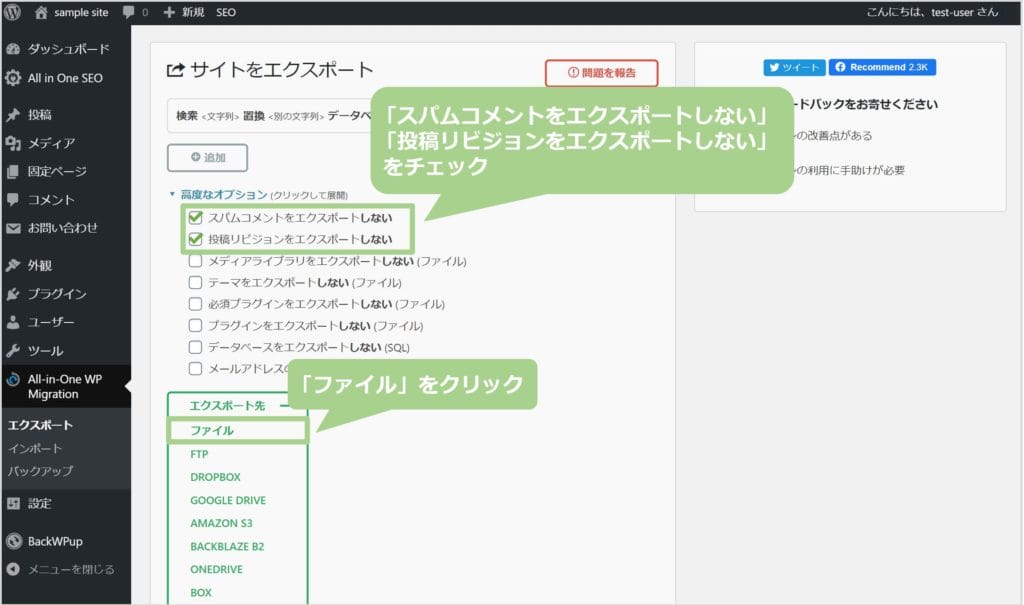Open the WordPress logo menu
This screenshot has height=605, width=1024.
tap(12, 13)
